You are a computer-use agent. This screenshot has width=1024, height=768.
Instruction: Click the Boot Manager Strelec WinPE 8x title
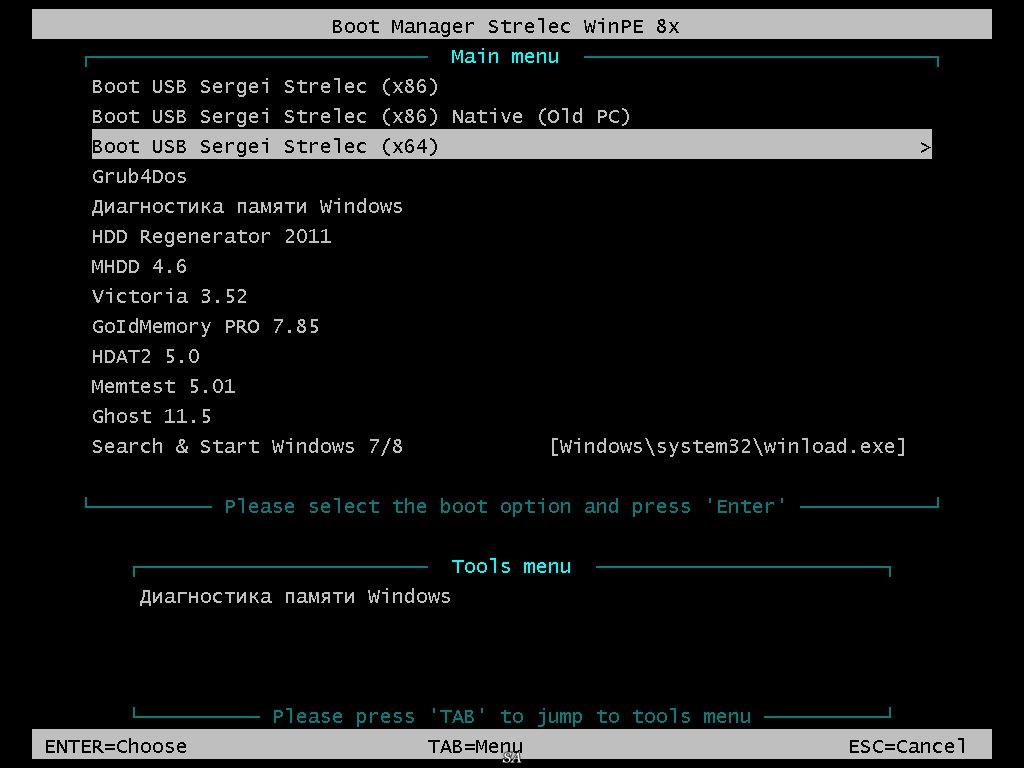[x=505, y=27]
